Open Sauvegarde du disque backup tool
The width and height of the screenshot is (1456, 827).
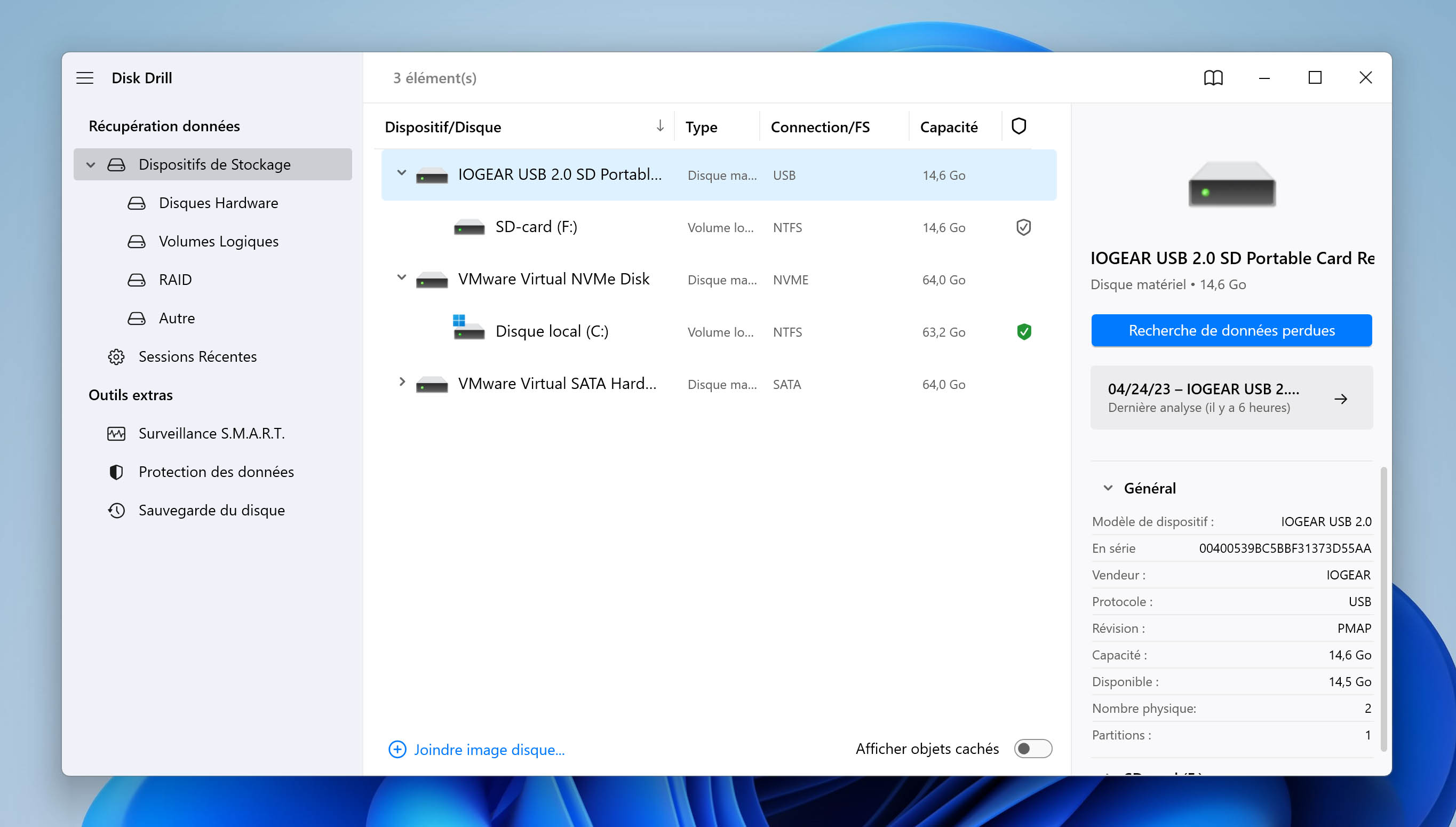[211, 510]
